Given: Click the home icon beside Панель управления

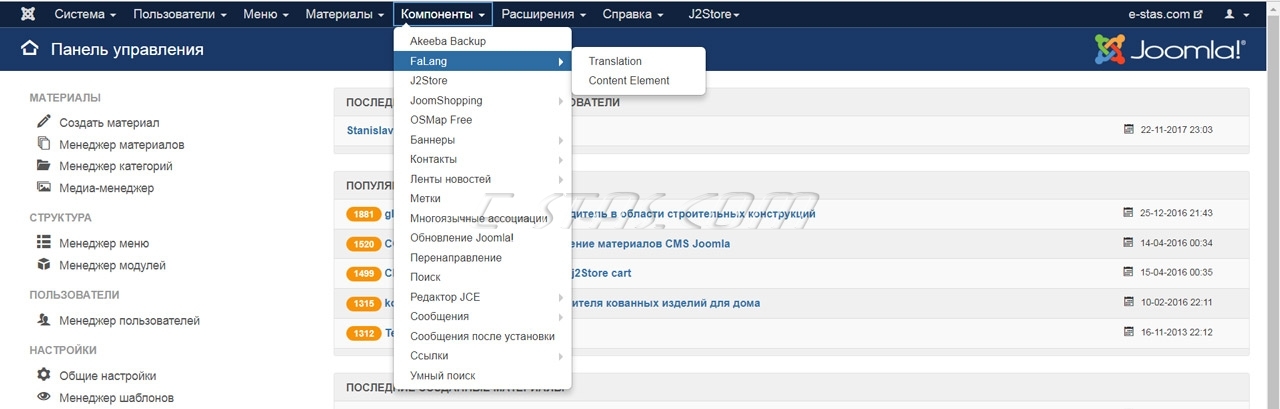Looking at the screenshot, I should pos(30,49).
